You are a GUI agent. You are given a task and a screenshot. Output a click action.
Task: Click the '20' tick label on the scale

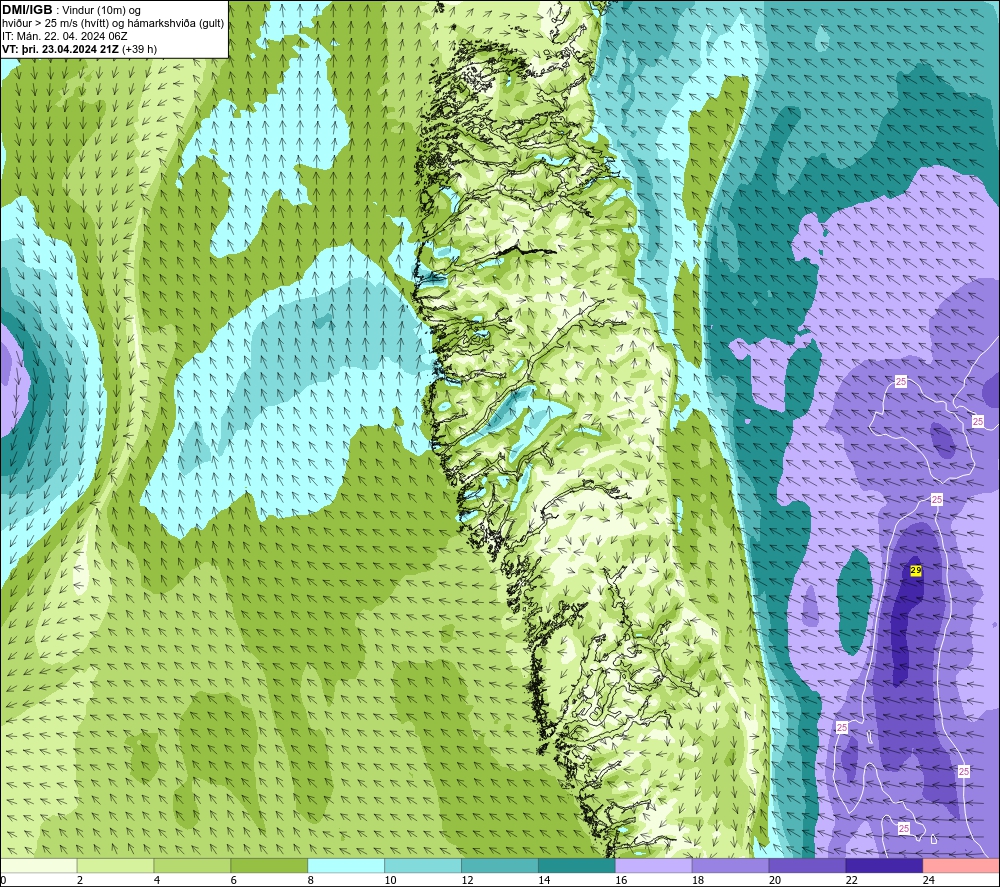[775, 880]
